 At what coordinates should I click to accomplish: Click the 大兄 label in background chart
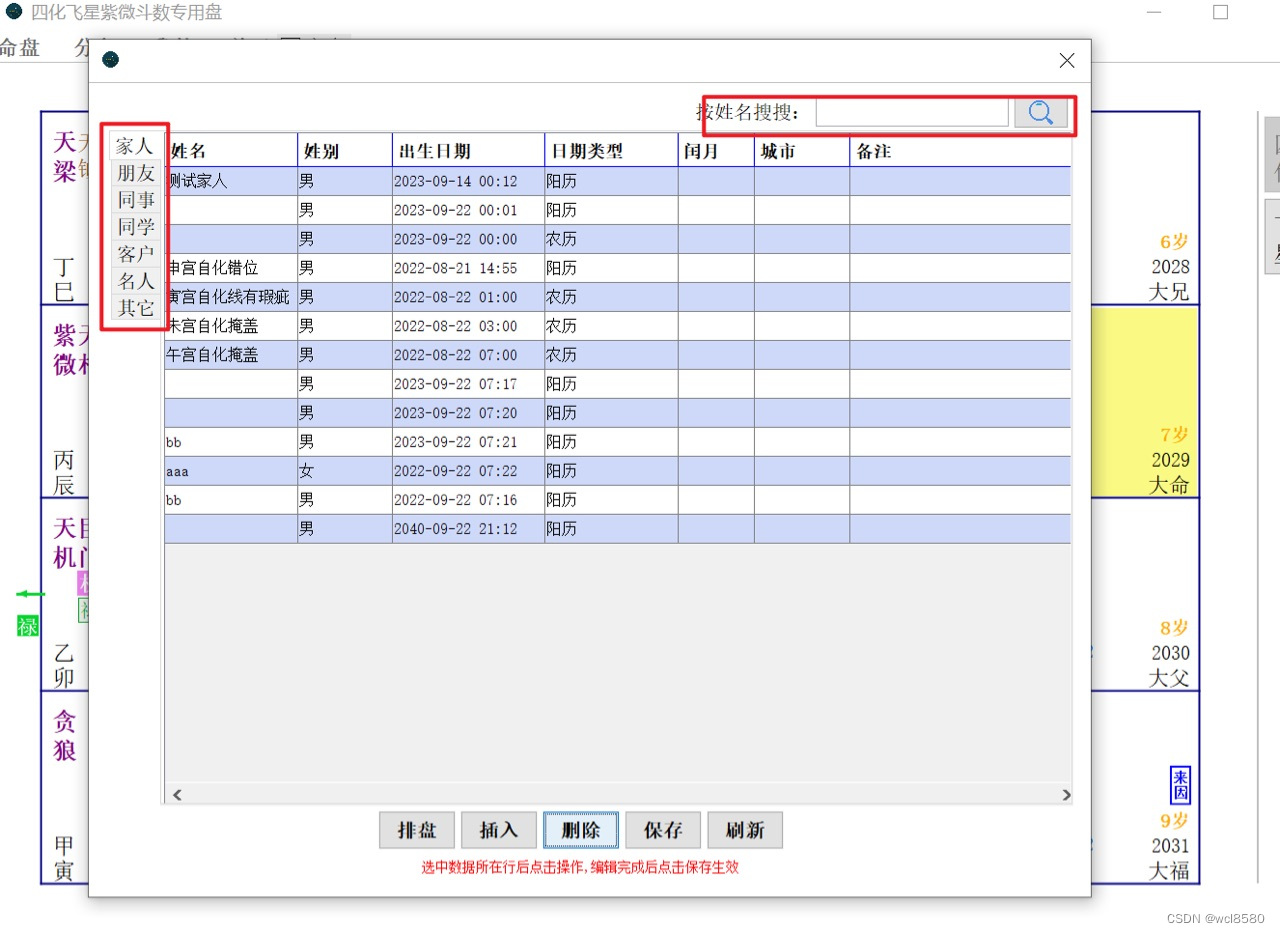coord(1169,292)
